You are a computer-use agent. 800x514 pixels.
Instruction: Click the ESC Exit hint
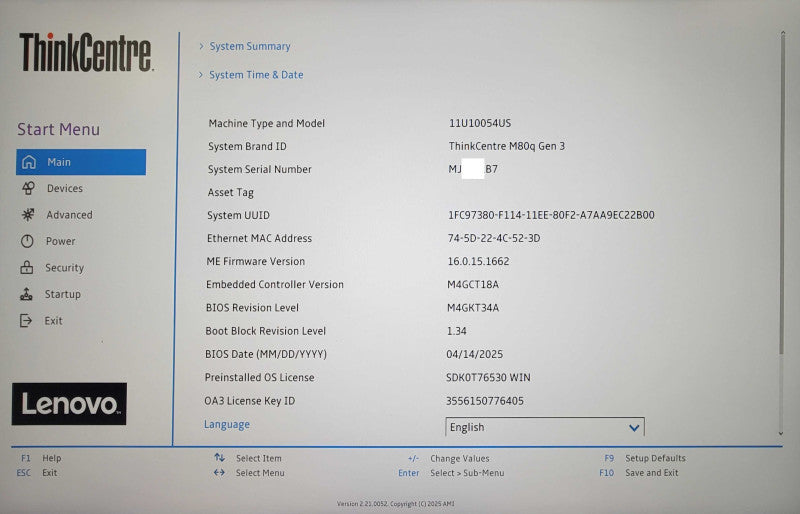pyautogui.click(x=37, y=473)
